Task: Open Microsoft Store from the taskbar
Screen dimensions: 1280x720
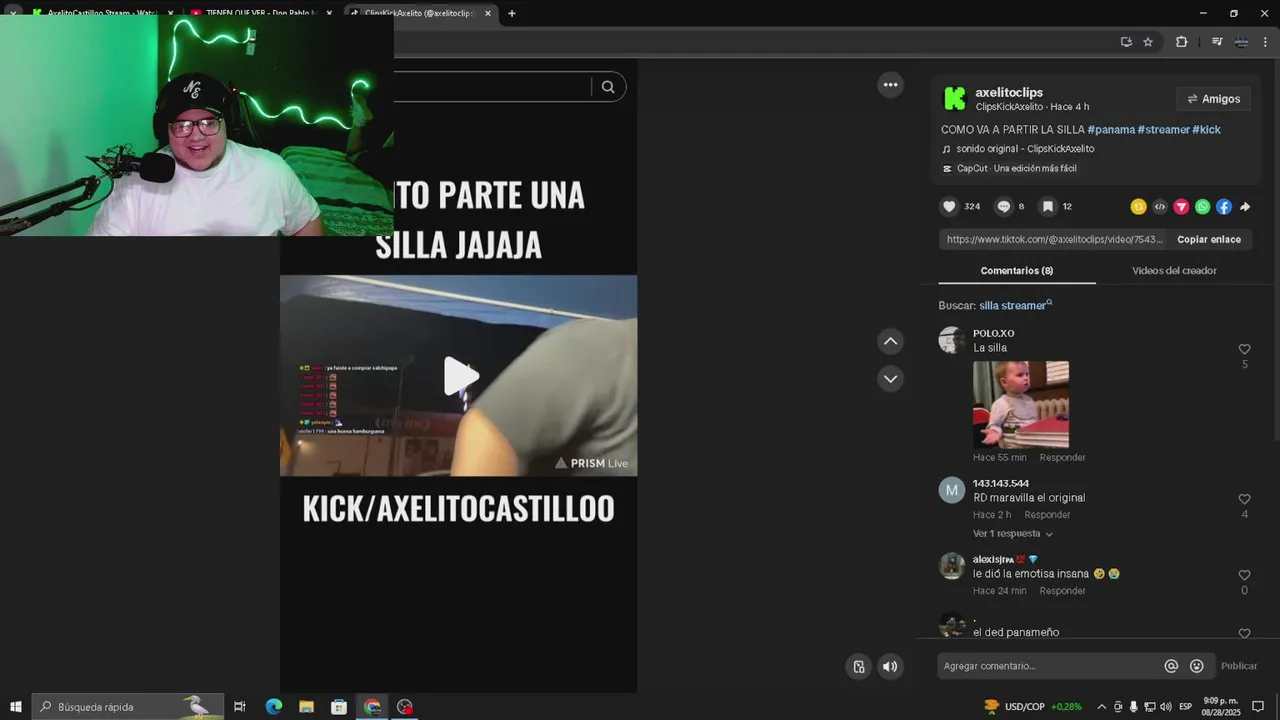Action: pyautogui.click(x=339, y=707)
